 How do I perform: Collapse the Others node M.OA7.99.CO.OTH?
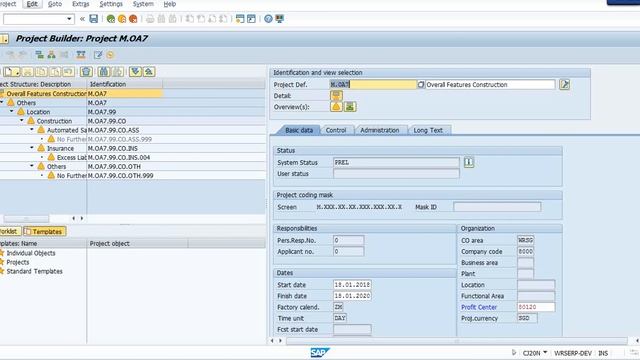(x=32, y=166)
